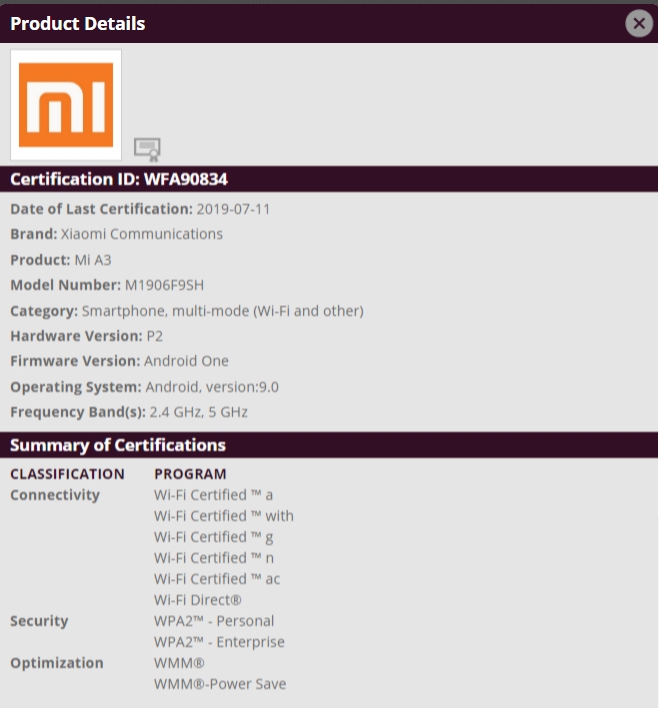This screenshot has height=708, width=659.
Task: Select the Android One firmware text
Action: click(186, 361)
